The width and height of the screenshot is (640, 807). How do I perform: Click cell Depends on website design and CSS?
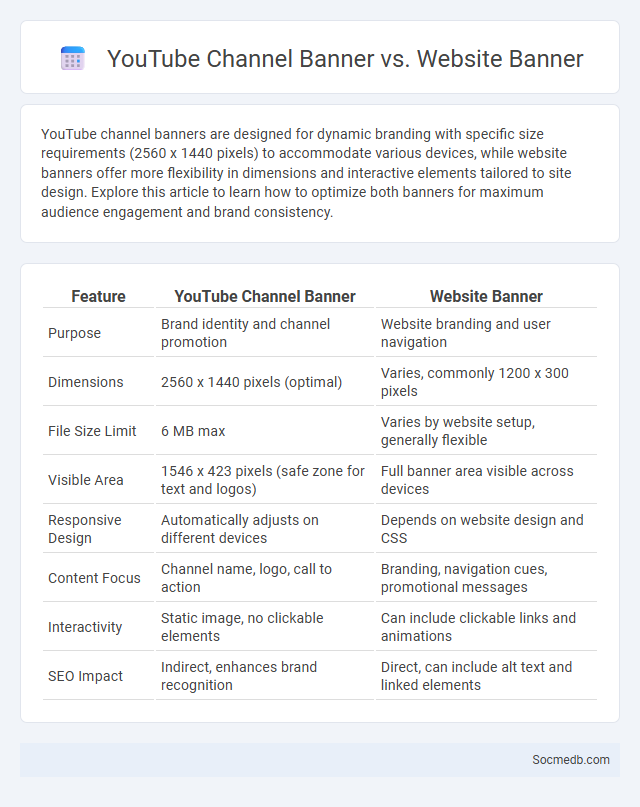click(x=486, y=529)
